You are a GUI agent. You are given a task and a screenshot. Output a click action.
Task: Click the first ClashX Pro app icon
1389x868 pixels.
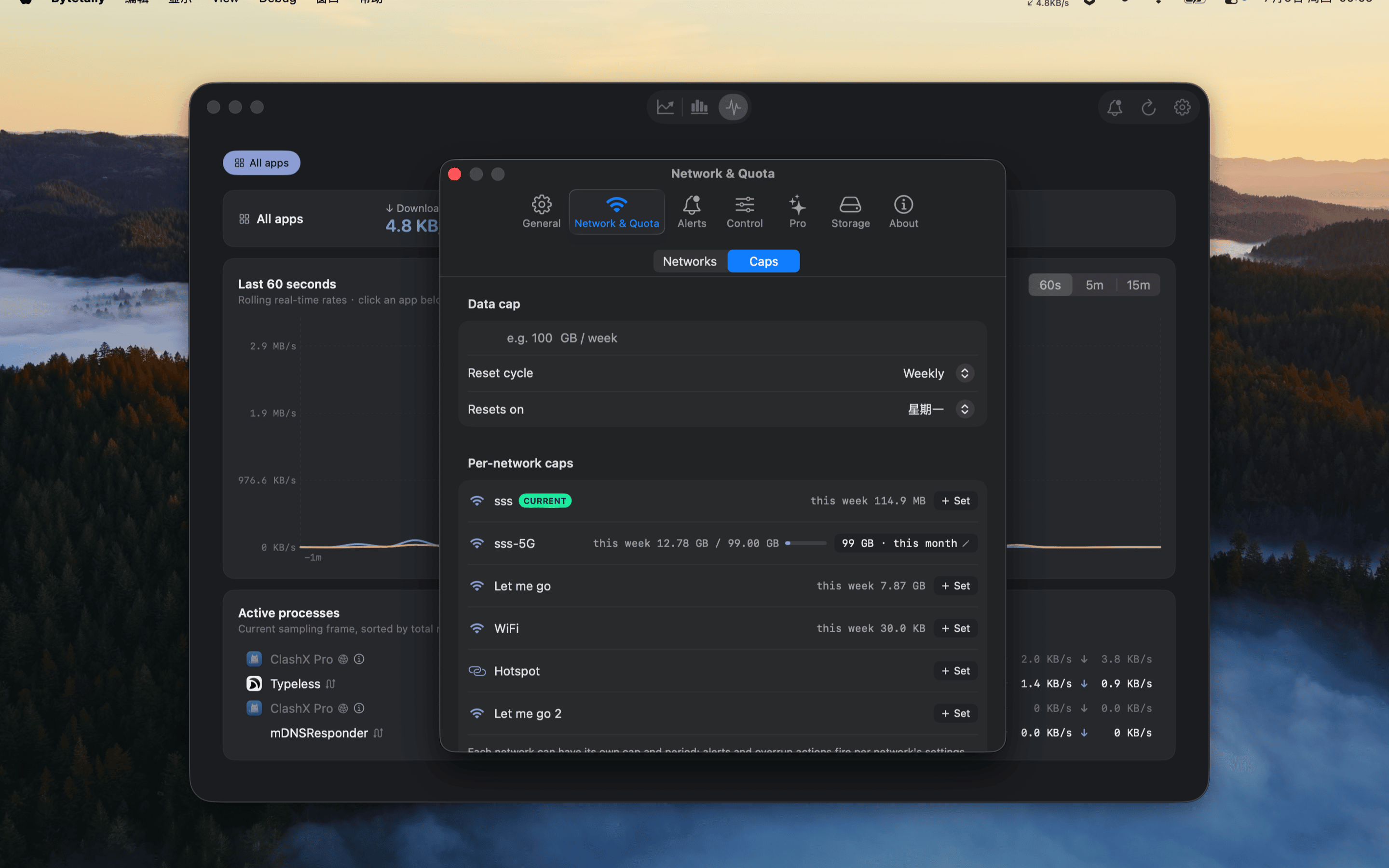coord(254,659)
